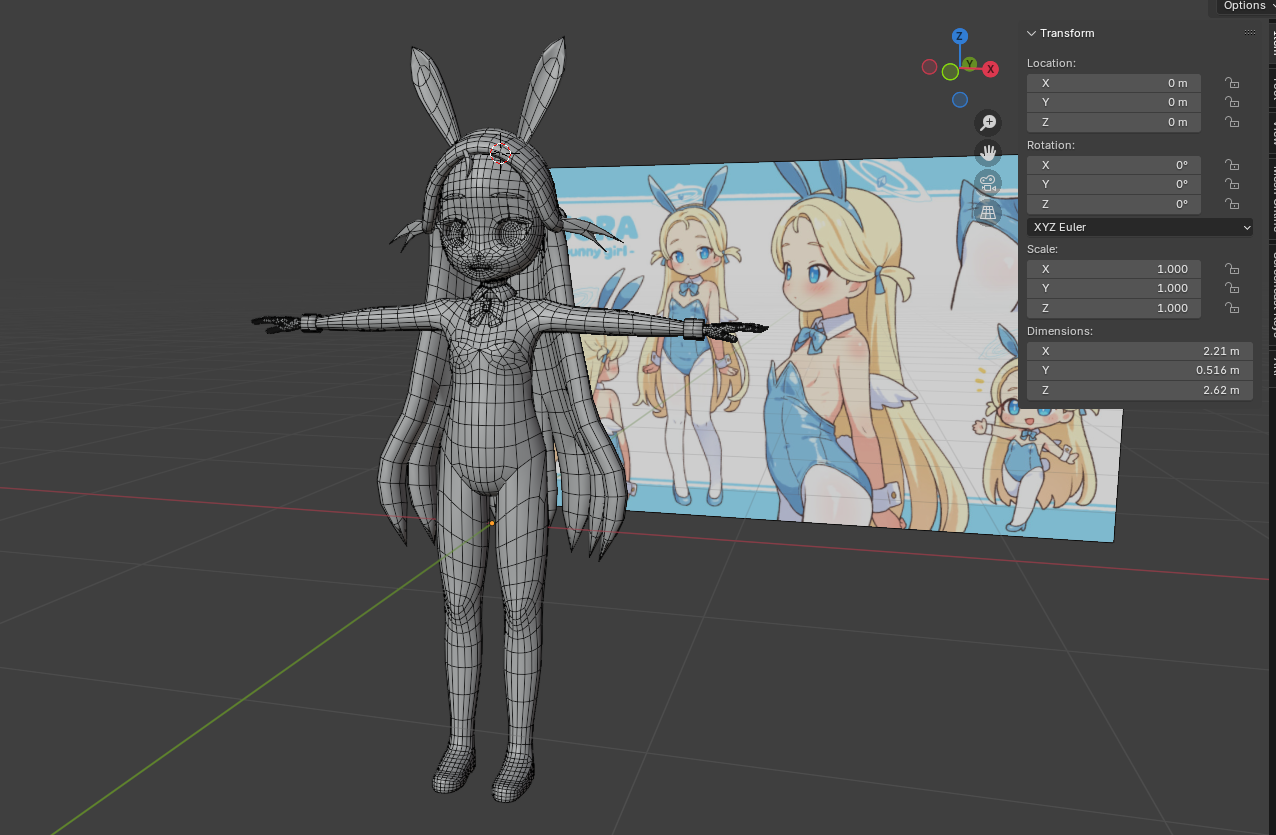Click the unlabeled red negative X gizmo circle
The width and height of the screenshot is (1276, 835).
[x=929, y=68]
